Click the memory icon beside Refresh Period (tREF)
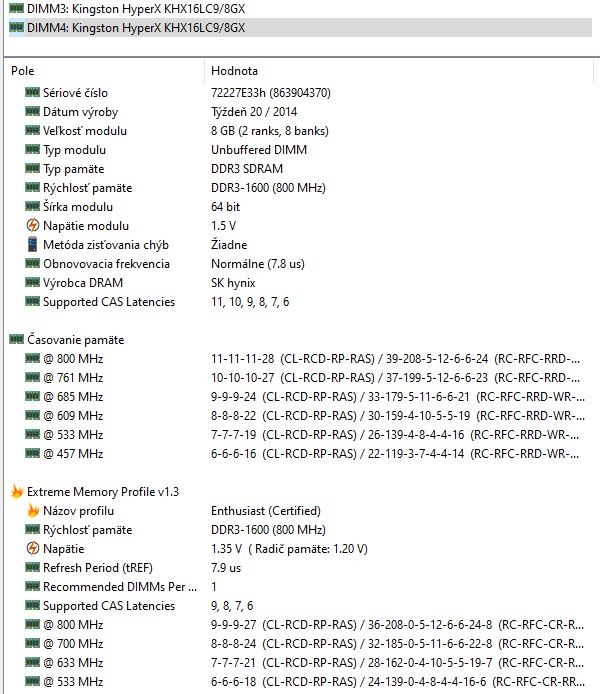Image resolution: width=600 pixels, height=694 pixels. click(32, 567)
